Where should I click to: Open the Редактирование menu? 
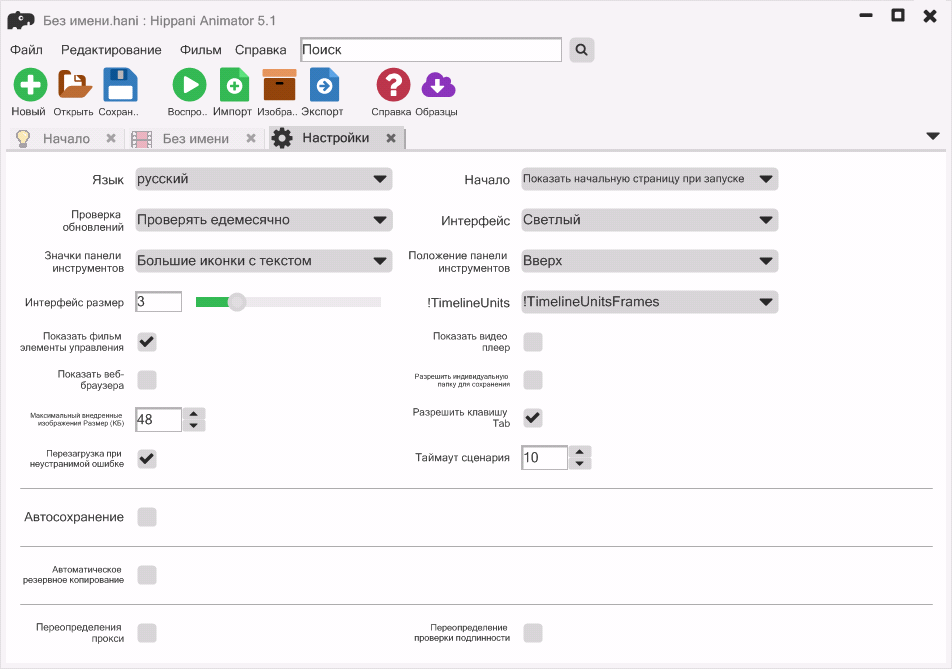[x=111, y=50]
